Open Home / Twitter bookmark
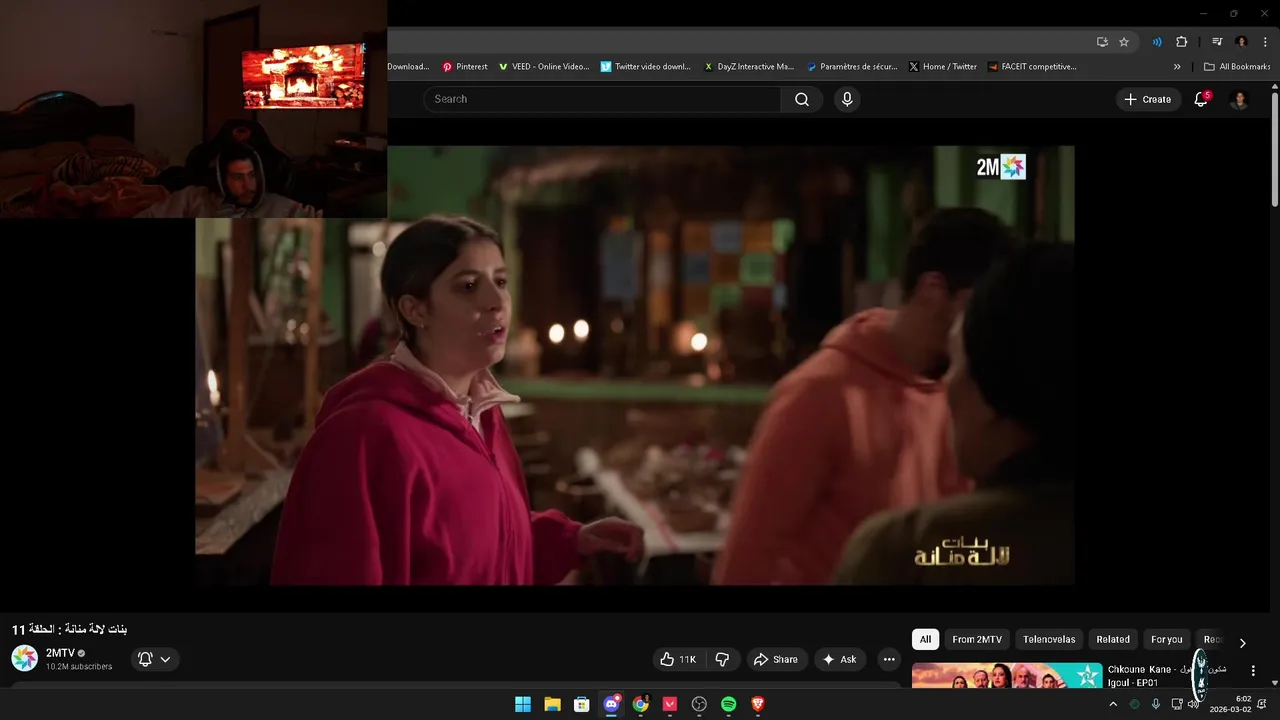Viewport: 1280px width, 720px height. point(943,67)
